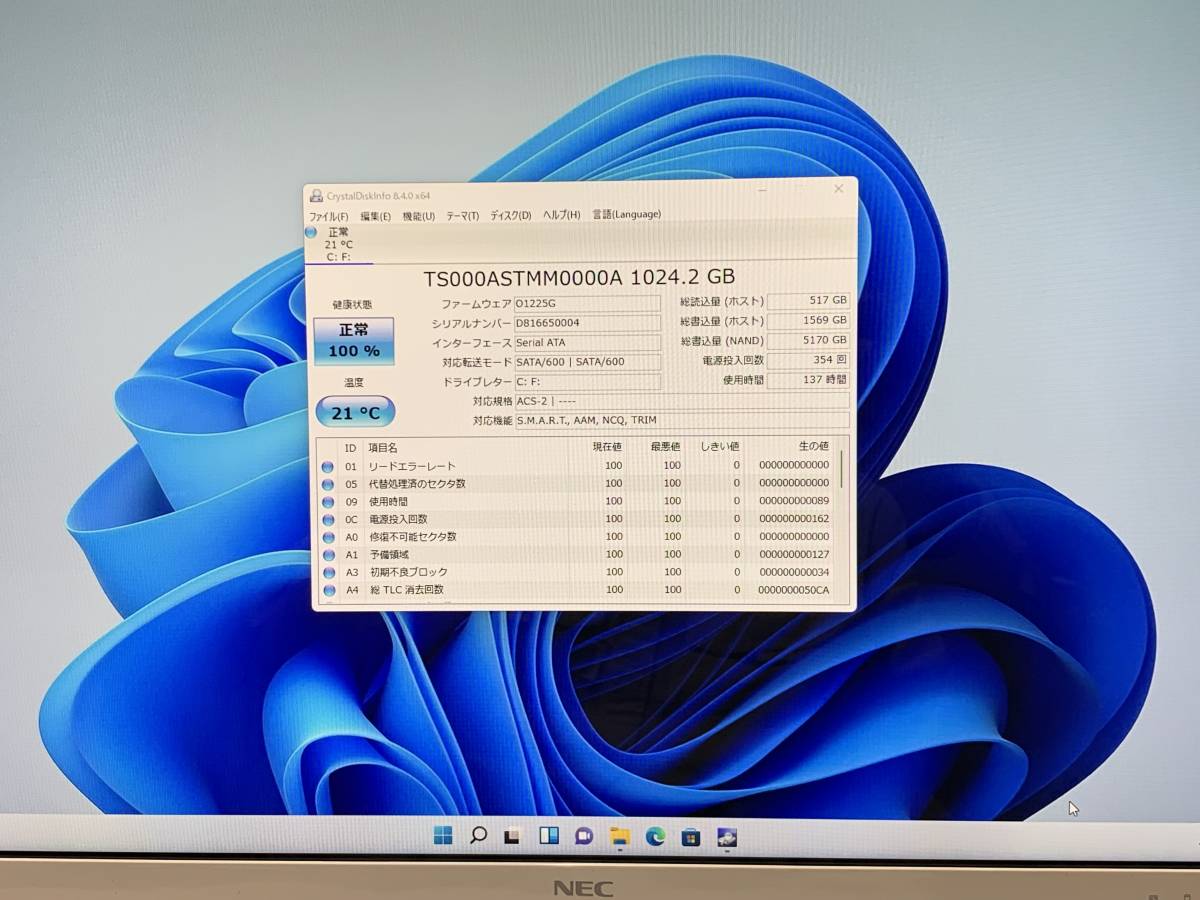Click the 現在値 column header
Screen dimensions: 1200x900
(607, 447)
